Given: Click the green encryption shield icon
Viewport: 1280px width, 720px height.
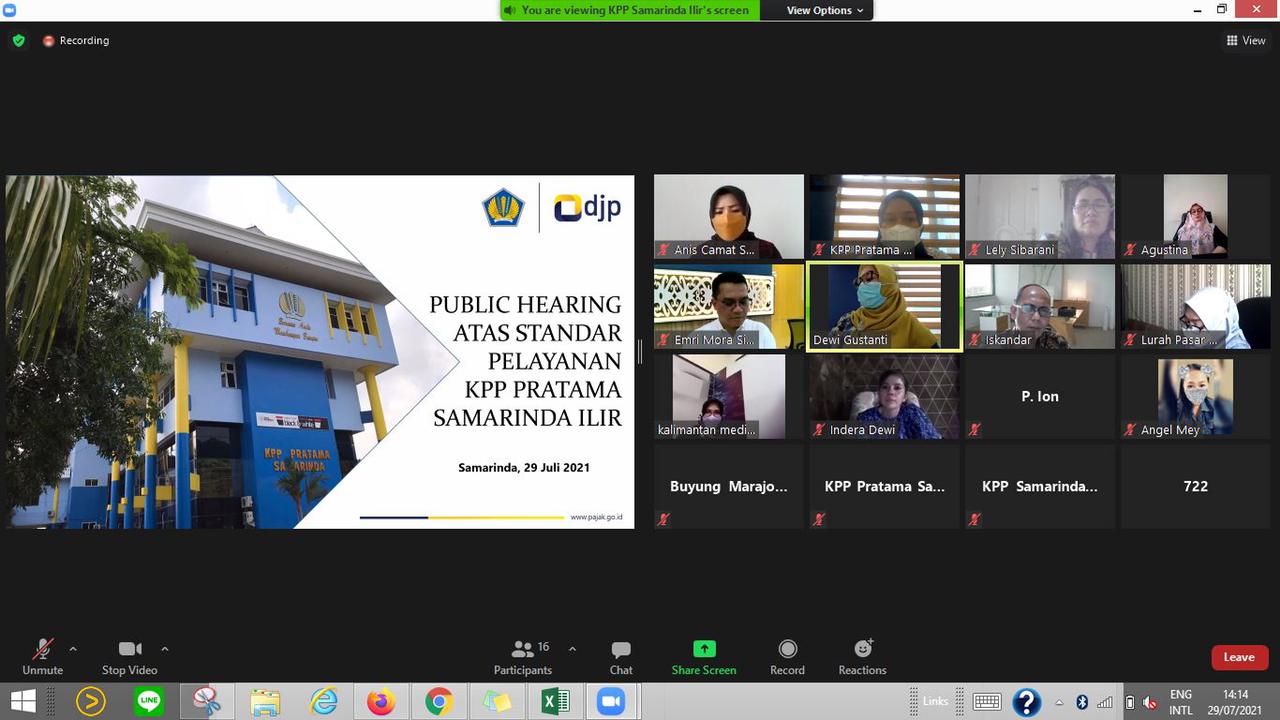Looking at the screenshot, I should click(x=18, y=41).
